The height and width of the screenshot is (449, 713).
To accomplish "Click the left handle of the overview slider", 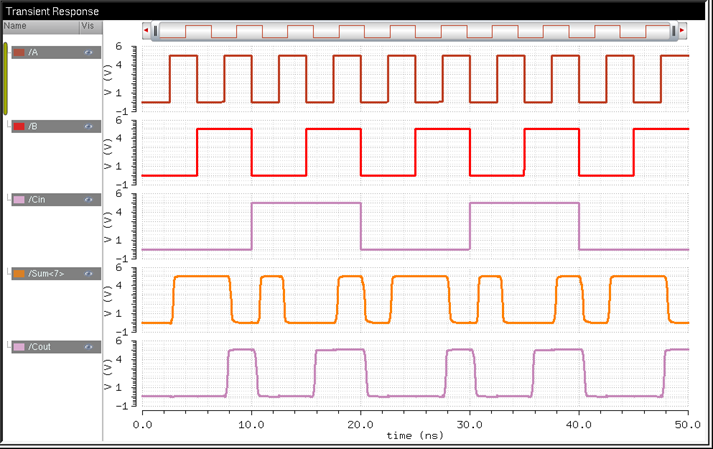I will coord(153,31).
